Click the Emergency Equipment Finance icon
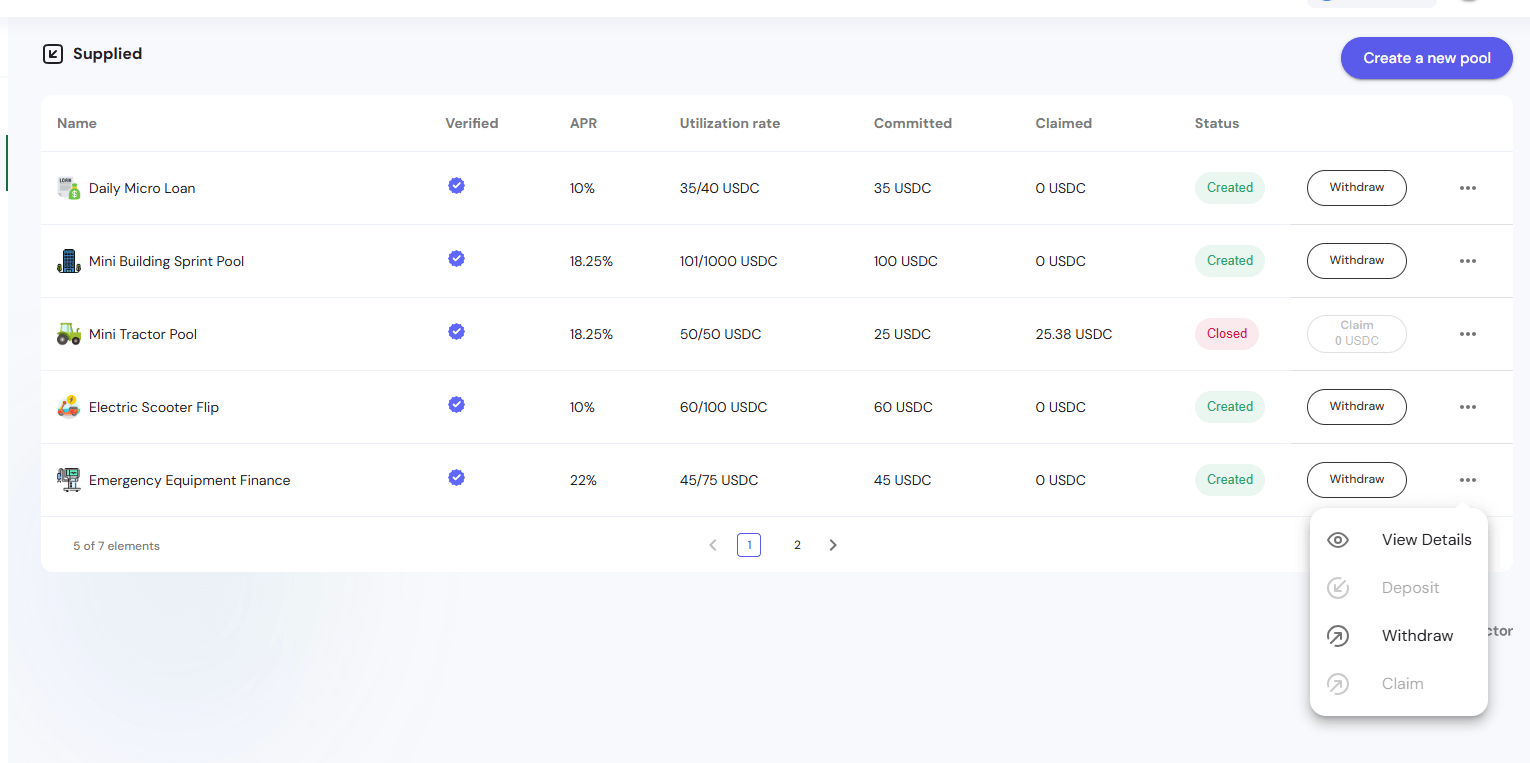Viewport: 1530px width, 763px height. [x=68, y=480]
